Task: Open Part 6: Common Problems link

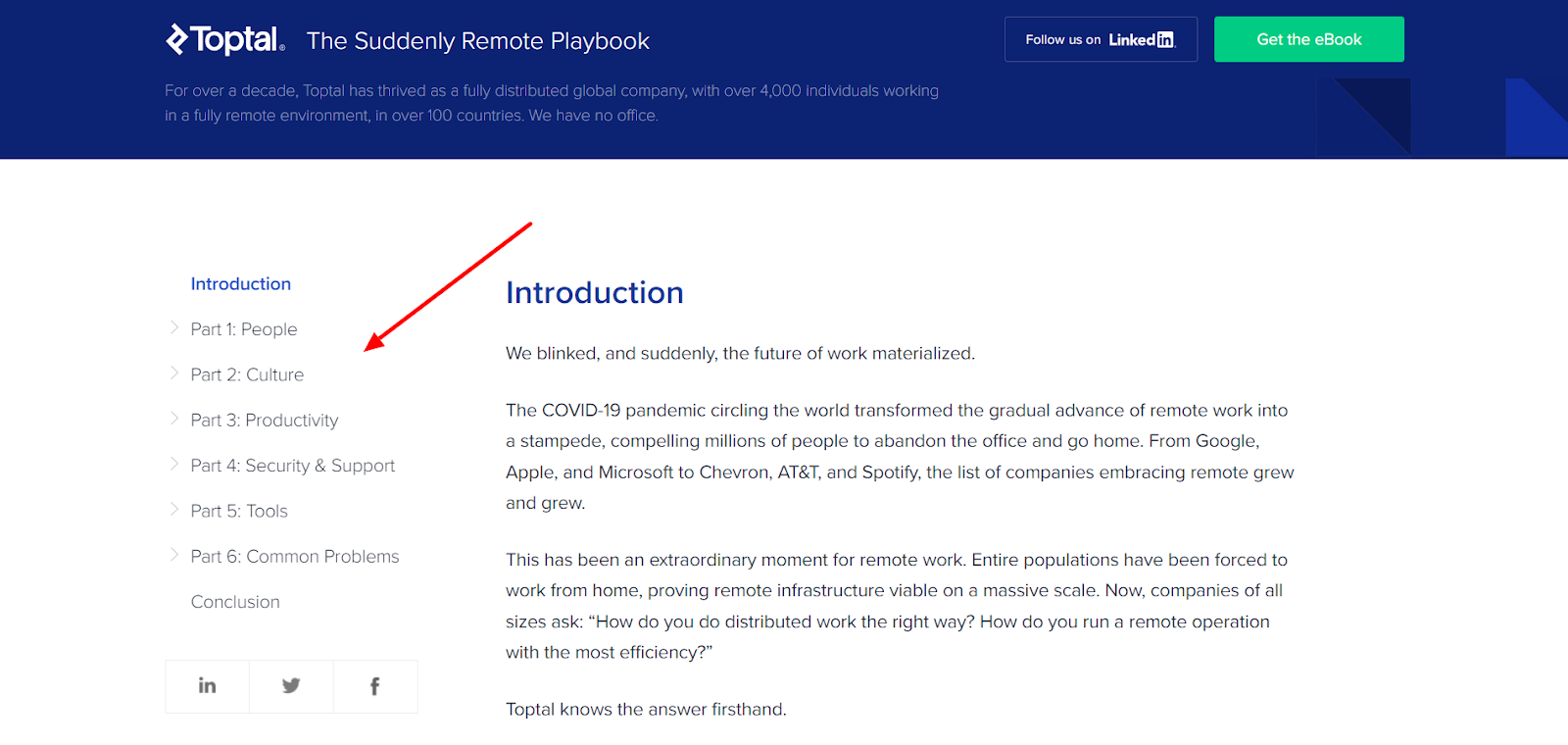Action: pos(295,557)
